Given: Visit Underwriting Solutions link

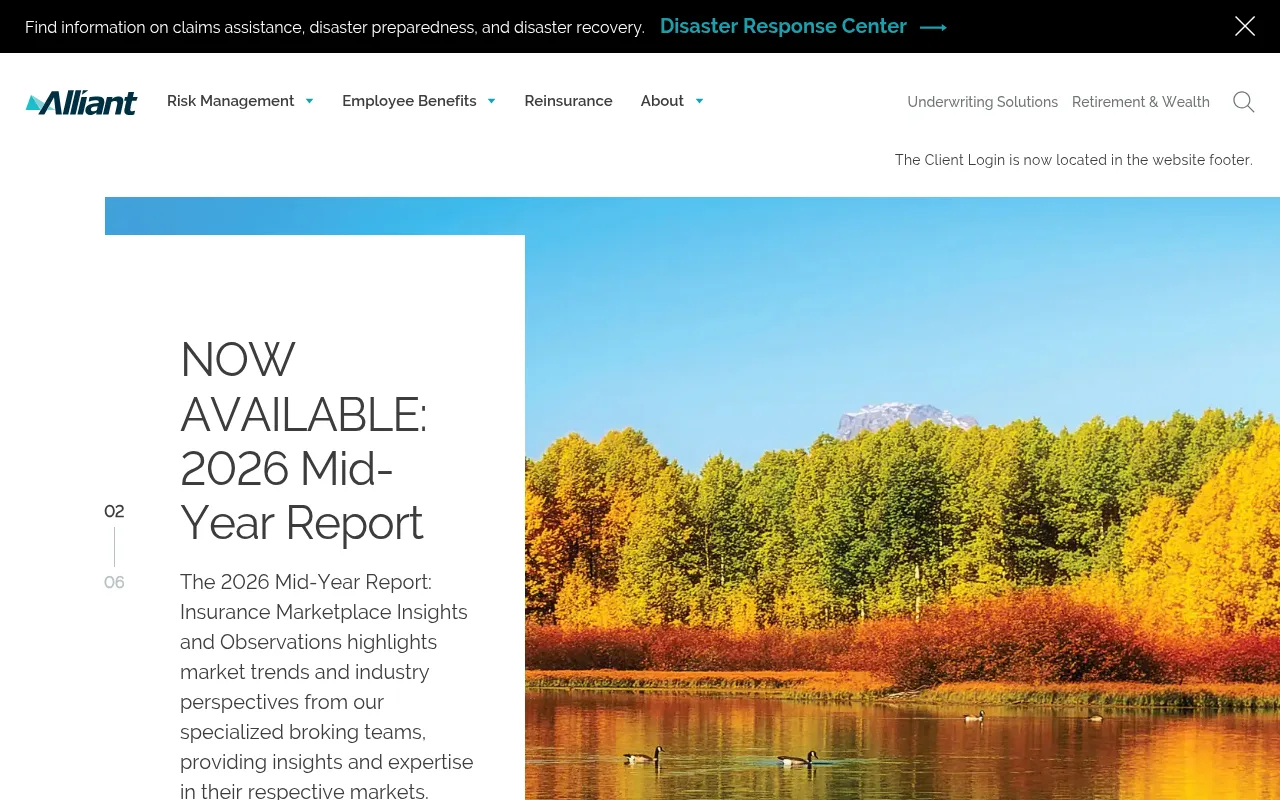Looking at the screenshot, I should pyautogui.click(x=982, y=102).
